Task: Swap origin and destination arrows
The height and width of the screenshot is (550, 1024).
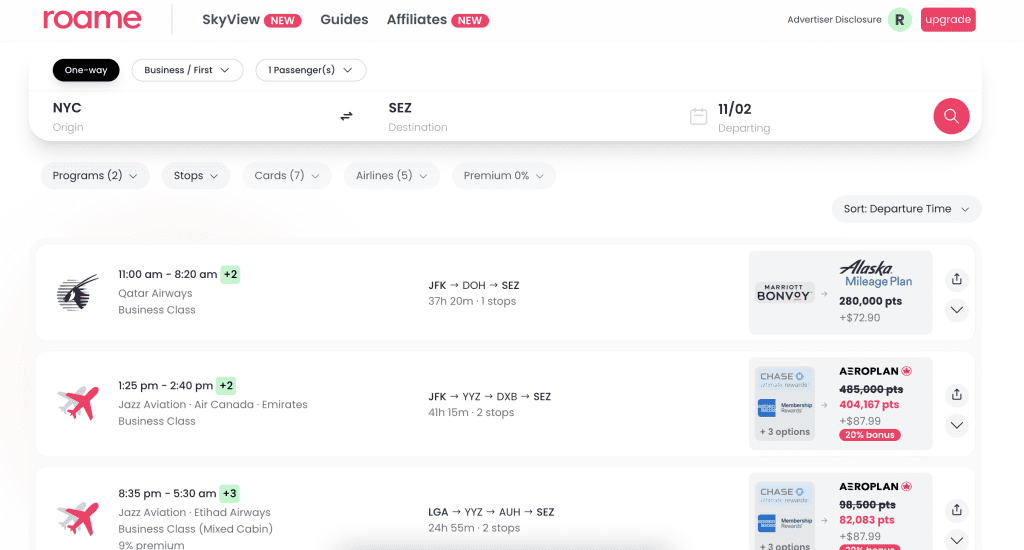Action: (346, 116)
